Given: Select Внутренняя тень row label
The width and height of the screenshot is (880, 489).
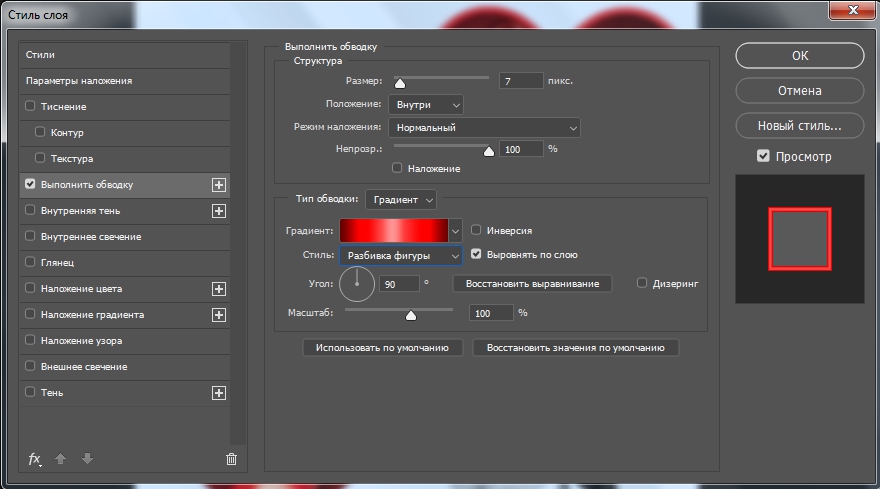Looking at the screenshot, I should (80, 211).
